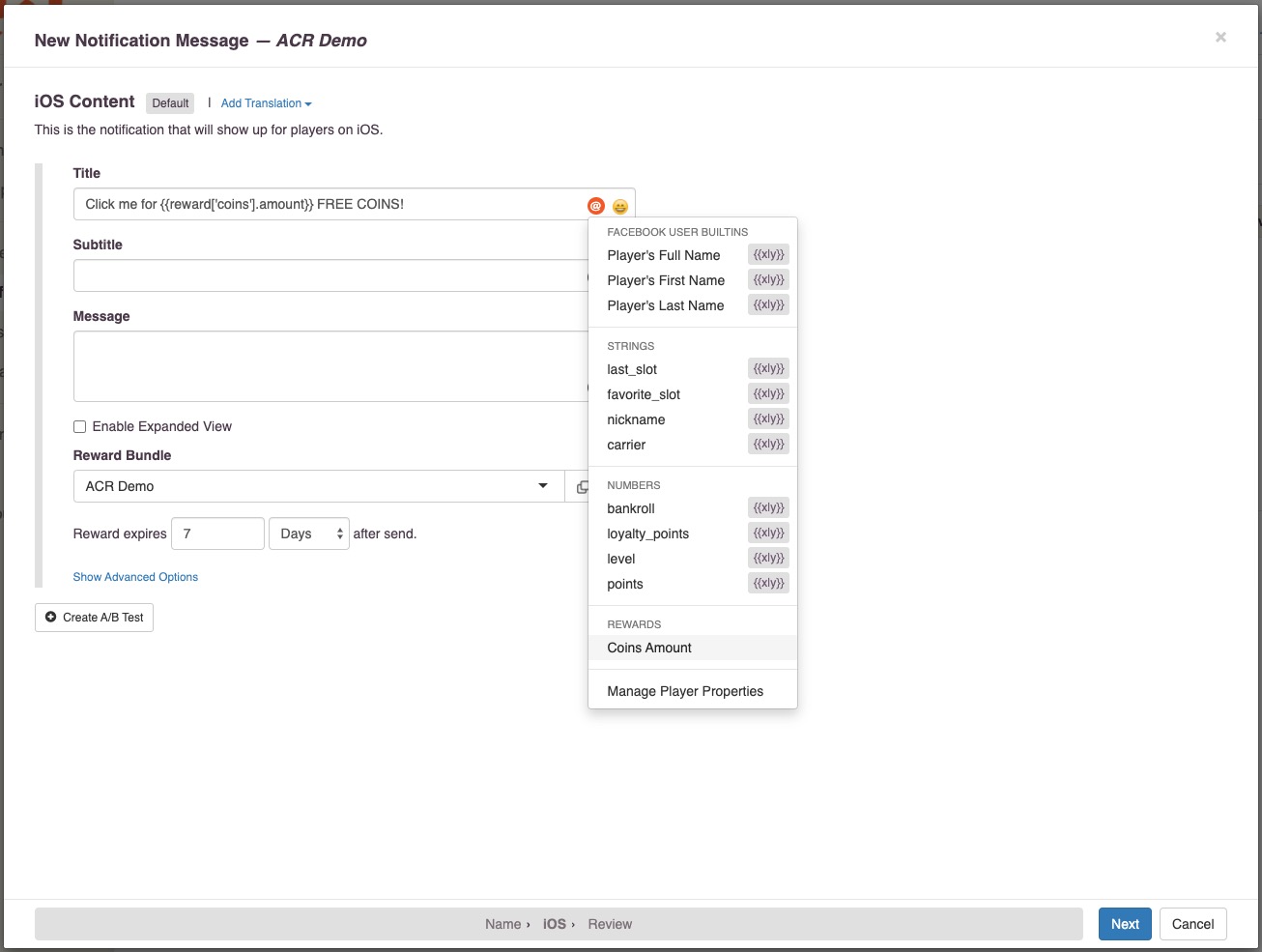
Task: Click the {{x|y}} badge beside bankroll
Action: point(768,508)
